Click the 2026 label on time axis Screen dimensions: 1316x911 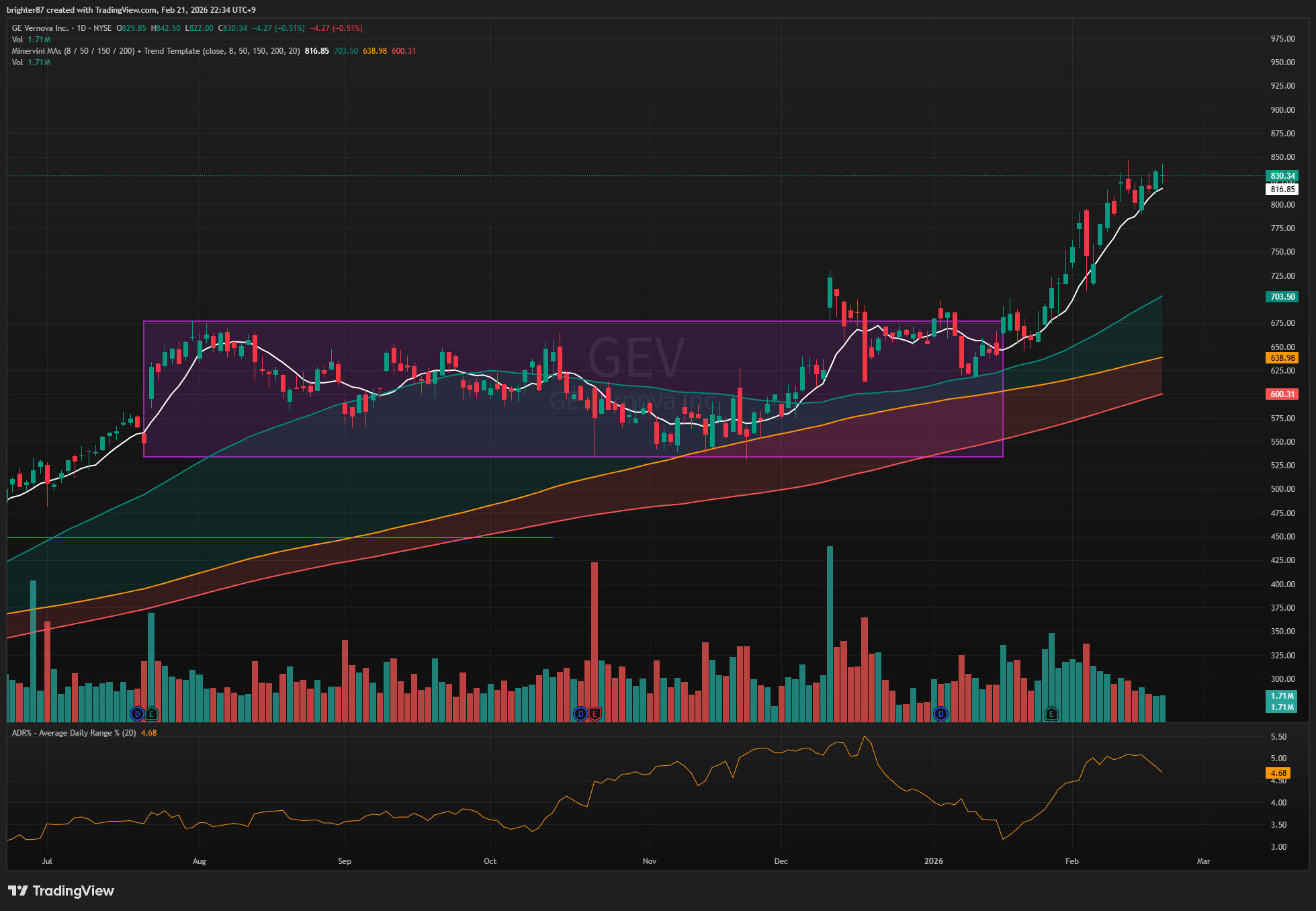tap(933, 861)
